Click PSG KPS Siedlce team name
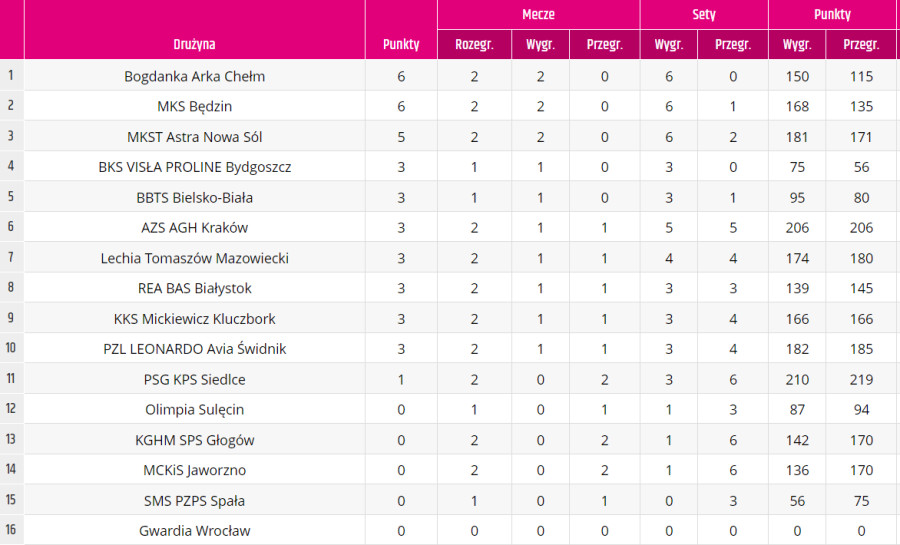The height and width of the screenshot is (545, 900). tap(195, 379)
